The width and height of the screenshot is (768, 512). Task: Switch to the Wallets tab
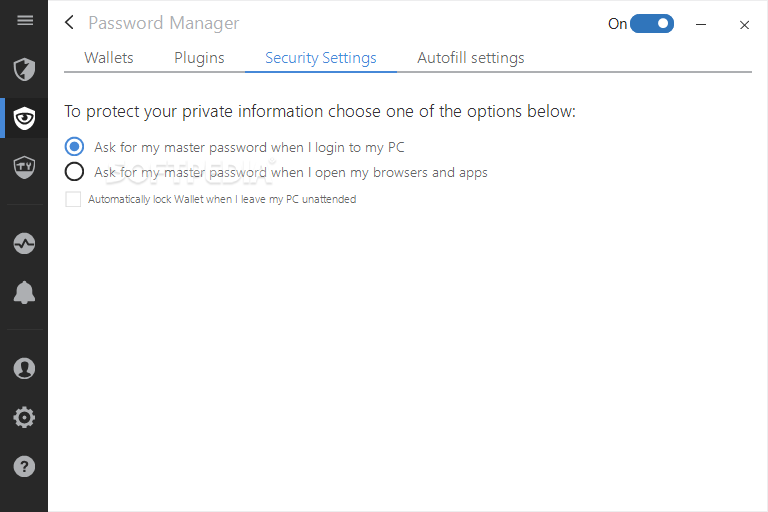pos(109,58)
